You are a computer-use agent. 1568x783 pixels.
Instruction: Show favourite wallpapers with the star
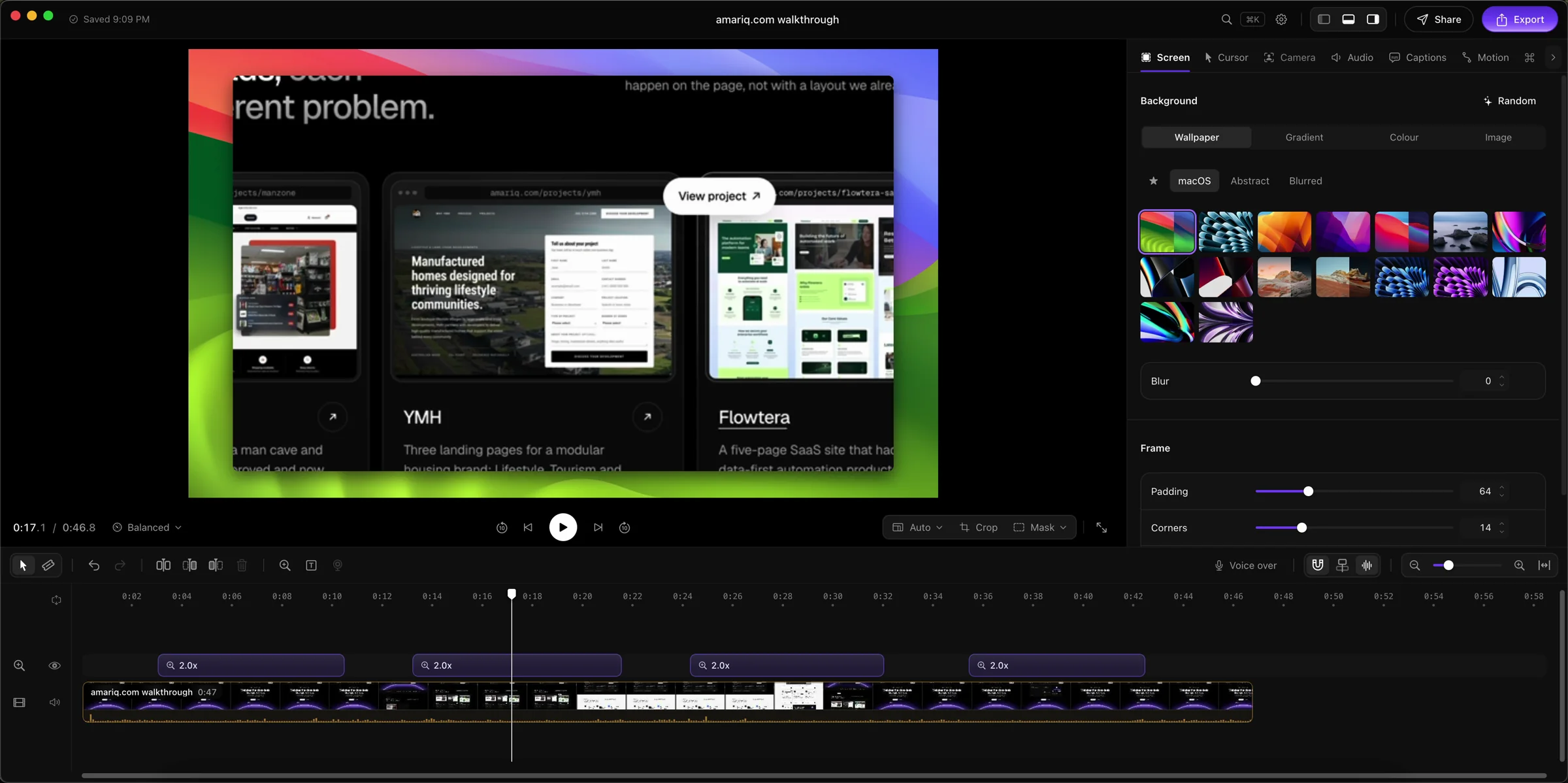click(x=1154, y=181)
